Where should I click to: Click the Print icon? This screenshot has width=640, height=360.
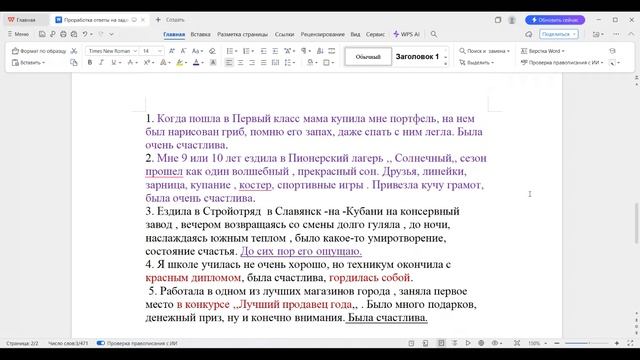(x=63, y=34)
